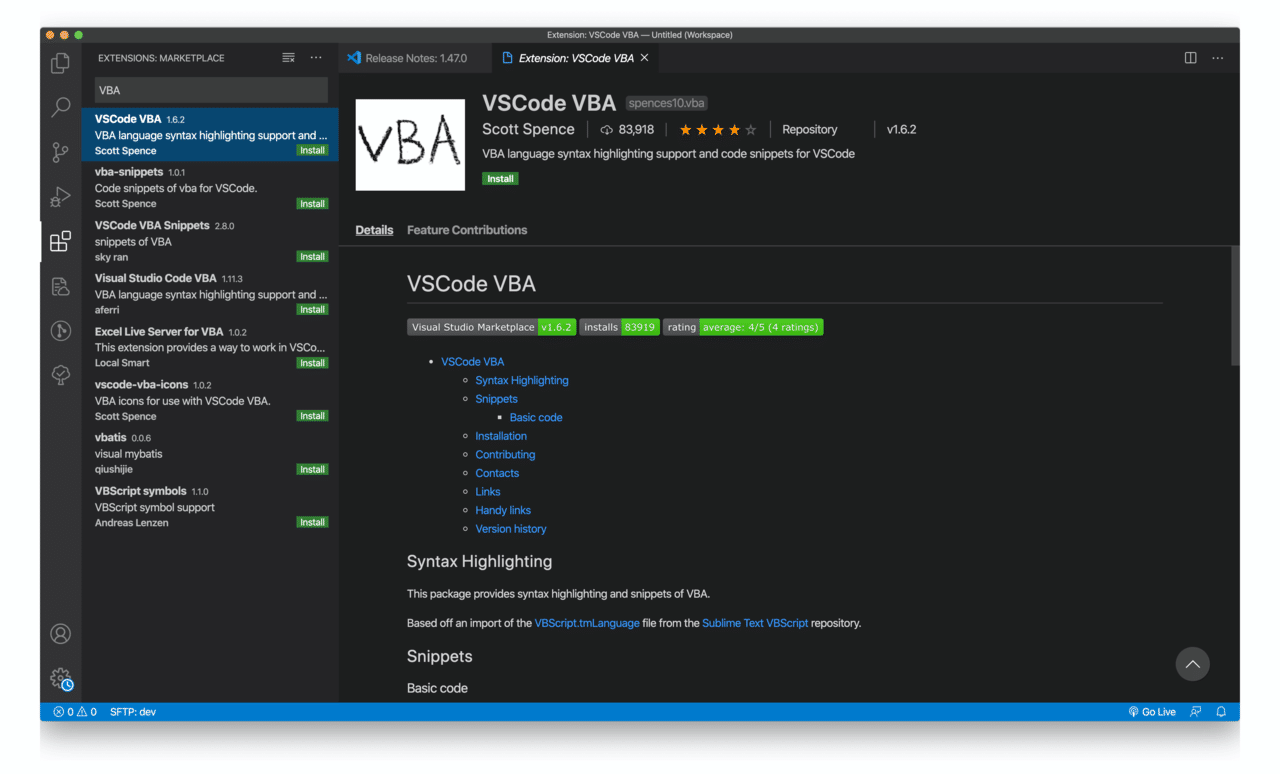
Task: Follow the Version history contents link
Action: coord(511,529)
